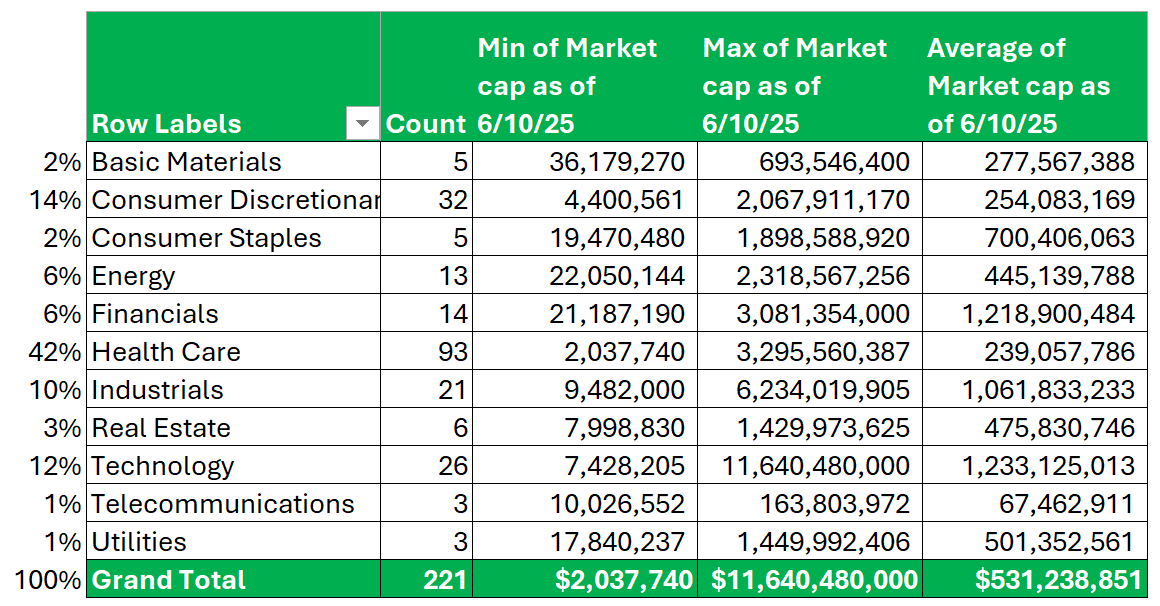The height and width of the screenshot is (606, 1160).
Task: Select the Industrials row label
Action: click(x=233, y=388)
